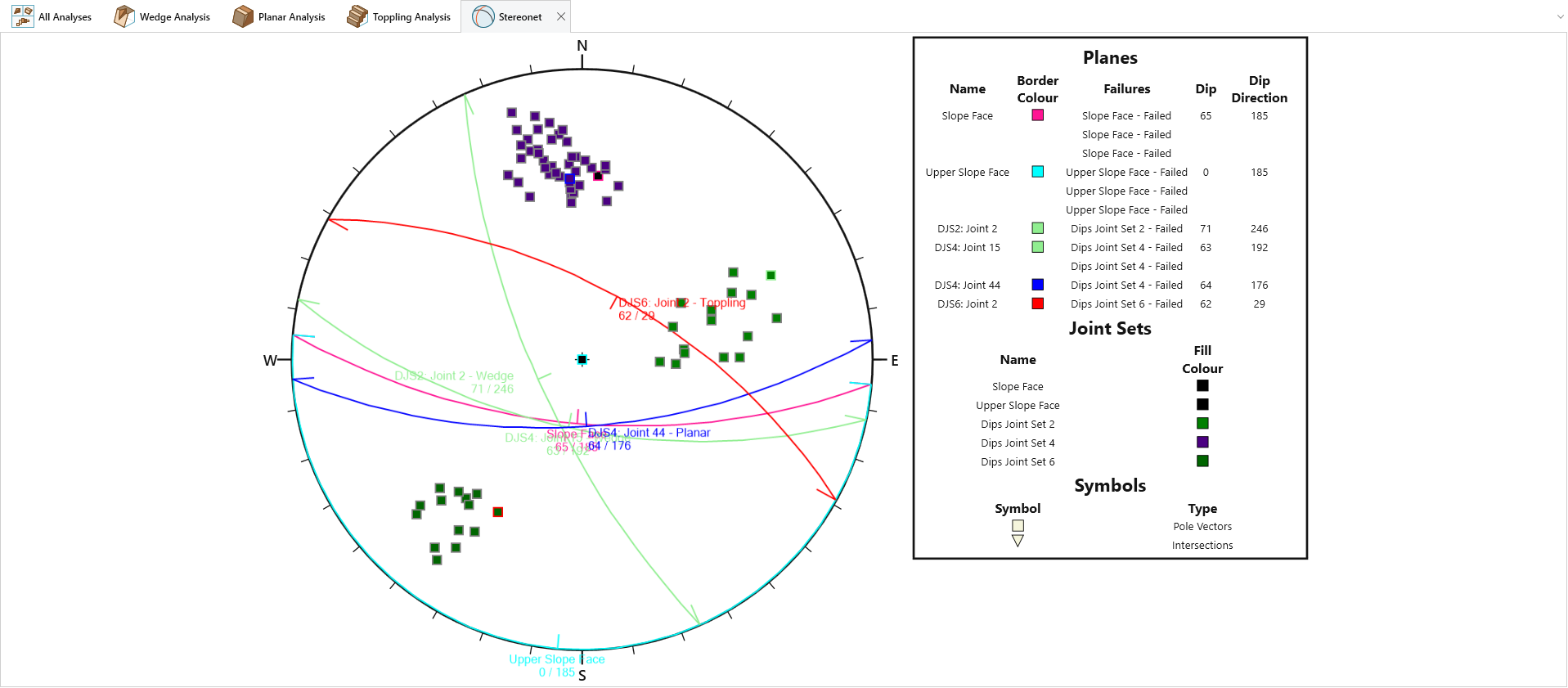The width and height of the screenshot is (1568, 688).
Task: Open the Toppling Analysis tab
Action: click(x=399, y=16)
